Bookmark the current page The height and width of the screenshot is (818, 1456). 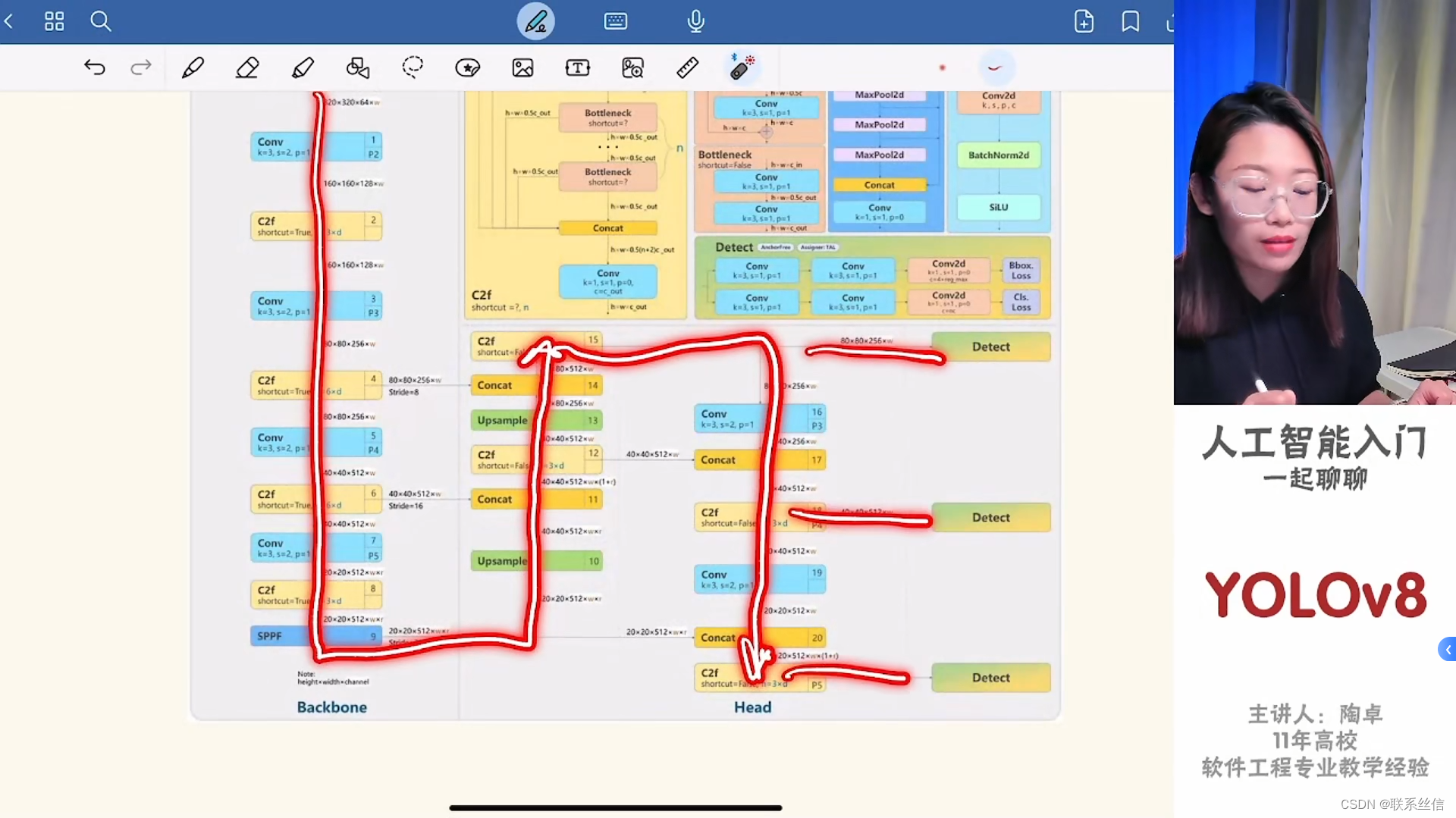tap(1130, 21)
